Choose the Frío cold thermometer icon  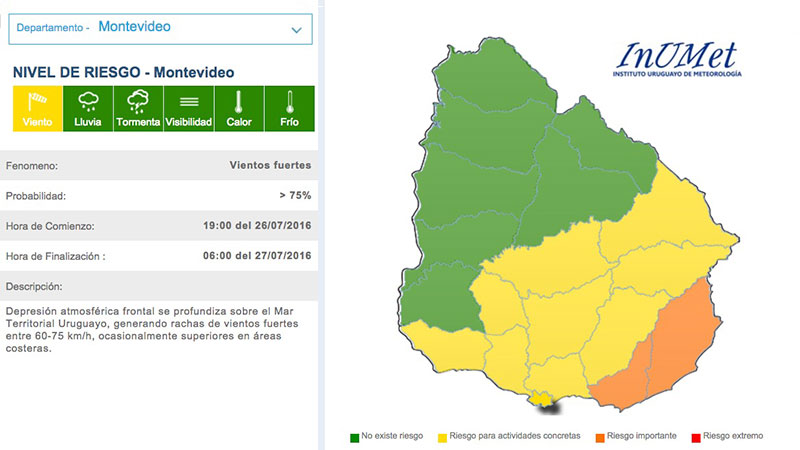(289, 108)
